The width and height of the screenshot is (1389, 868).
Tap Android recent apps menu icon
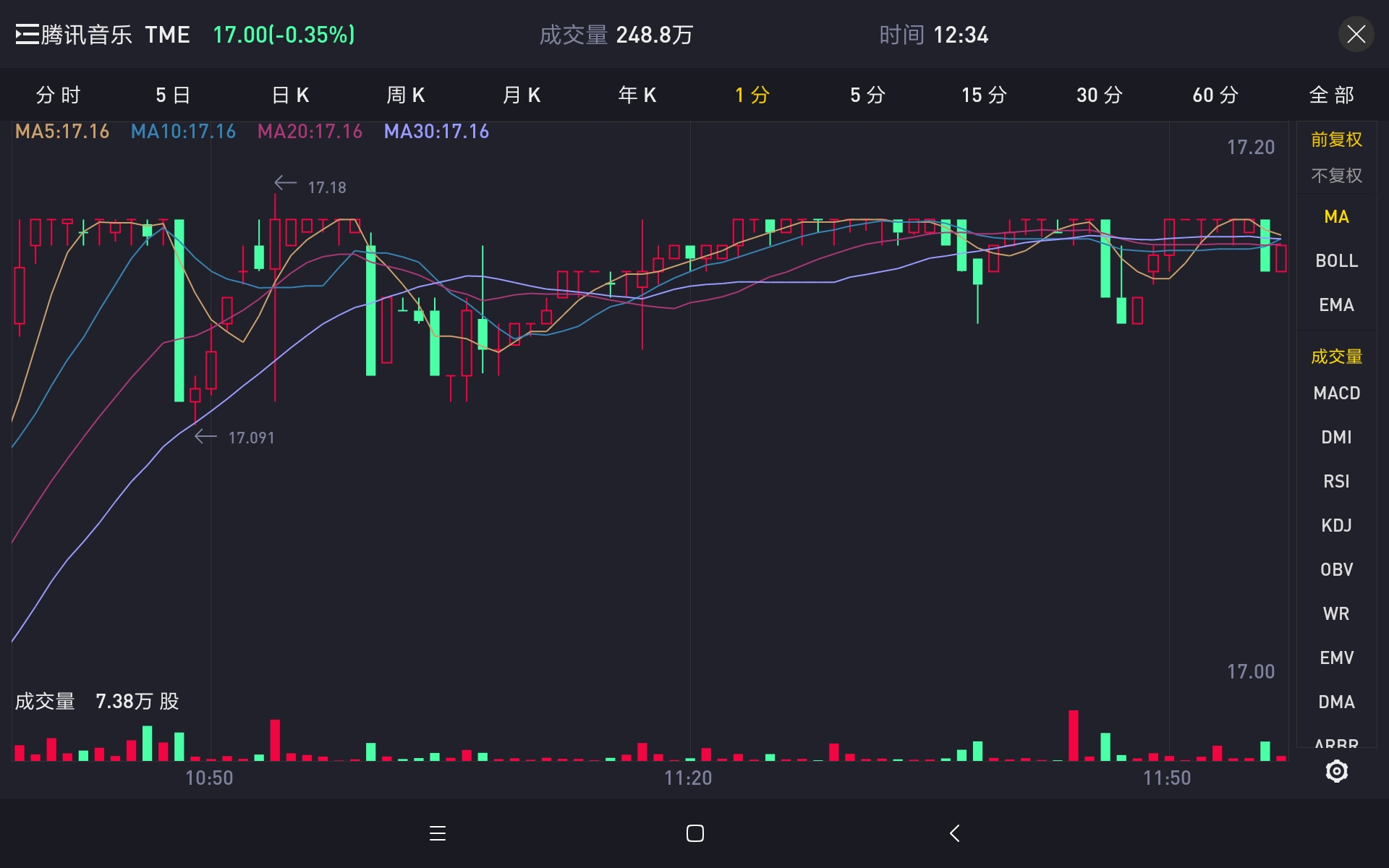[x=438, y=833]
